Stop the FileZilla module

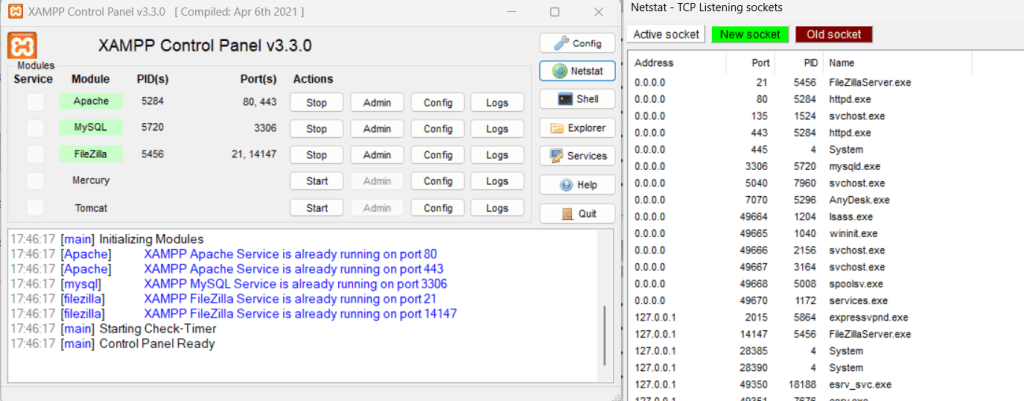(317, 155)
